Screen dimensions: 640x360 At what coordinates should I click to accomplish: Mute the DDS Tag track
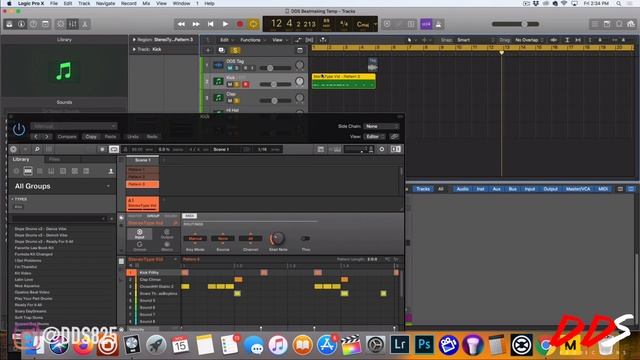[229, 68]
